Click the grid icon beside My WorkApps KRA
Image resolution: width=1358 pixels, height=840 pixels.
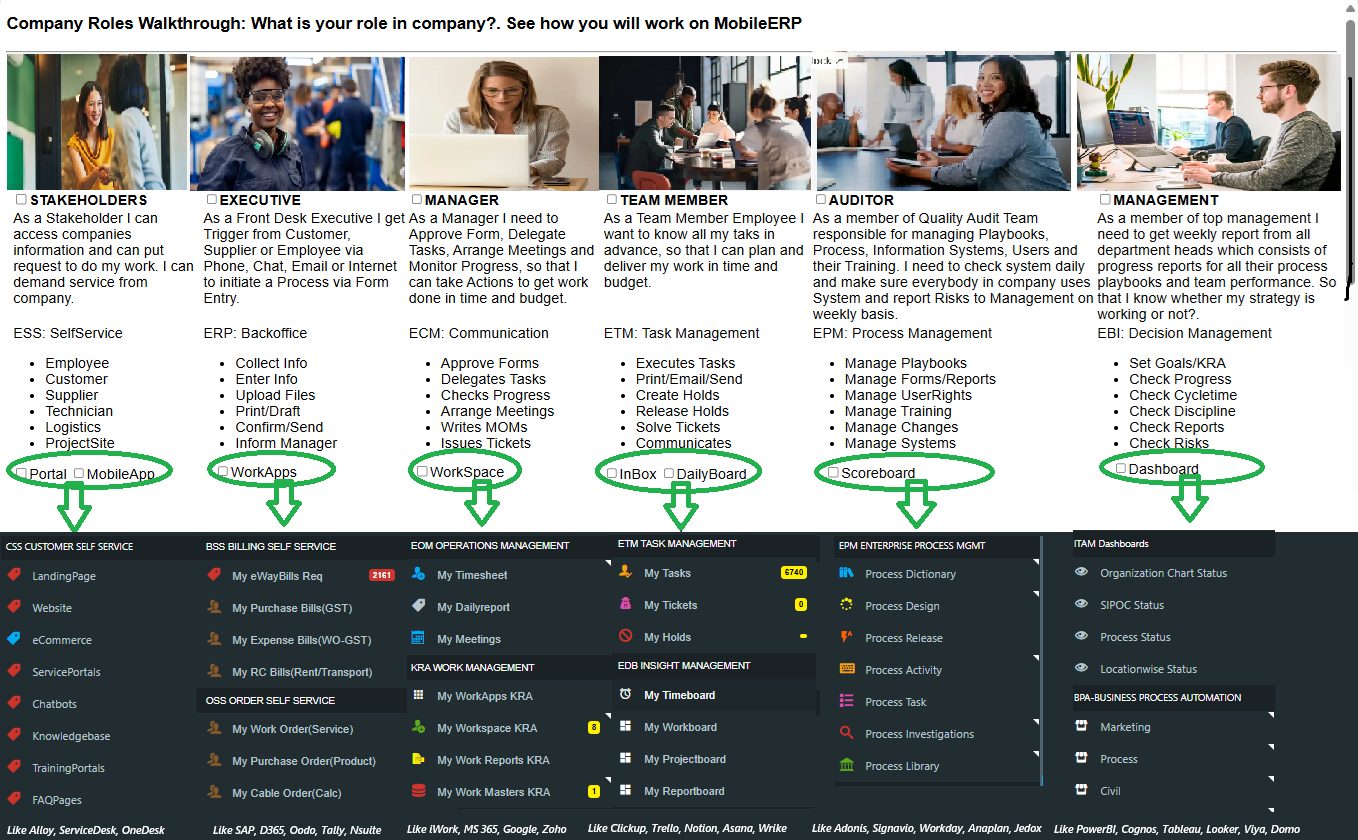tap(419, 695)
